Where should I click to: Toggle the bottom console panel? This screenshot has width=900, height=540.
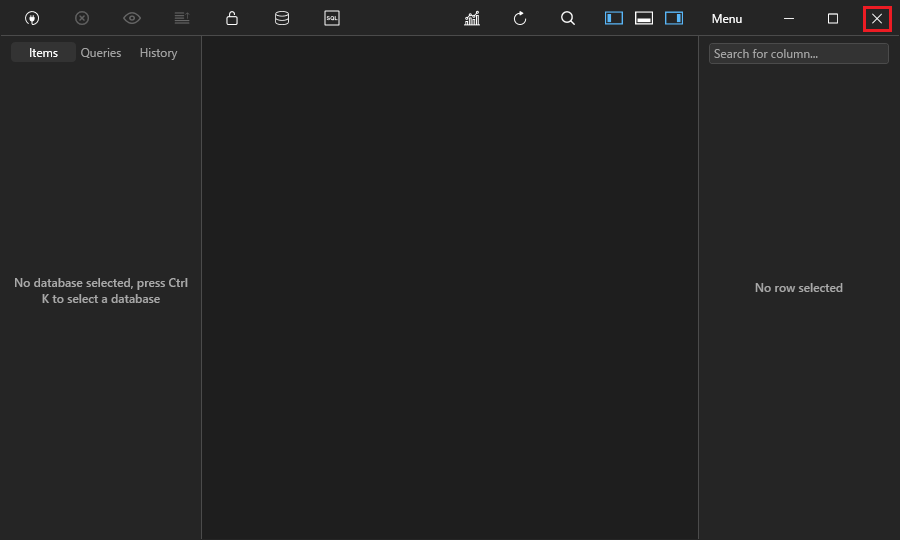tap(644, 18)
